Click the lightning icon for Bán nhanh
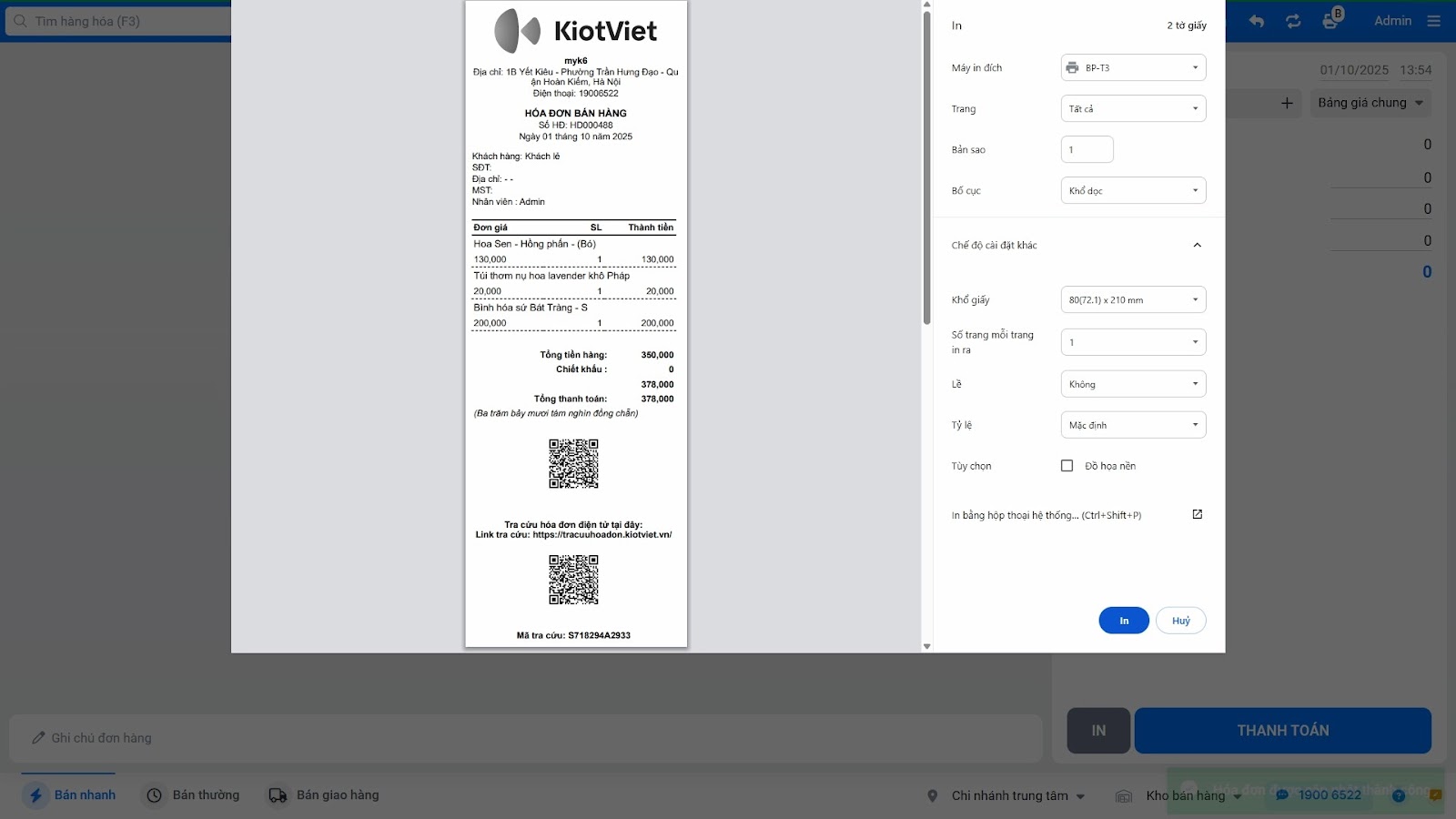The height and width of the screenshot is (819, 1456). point(35,795)
